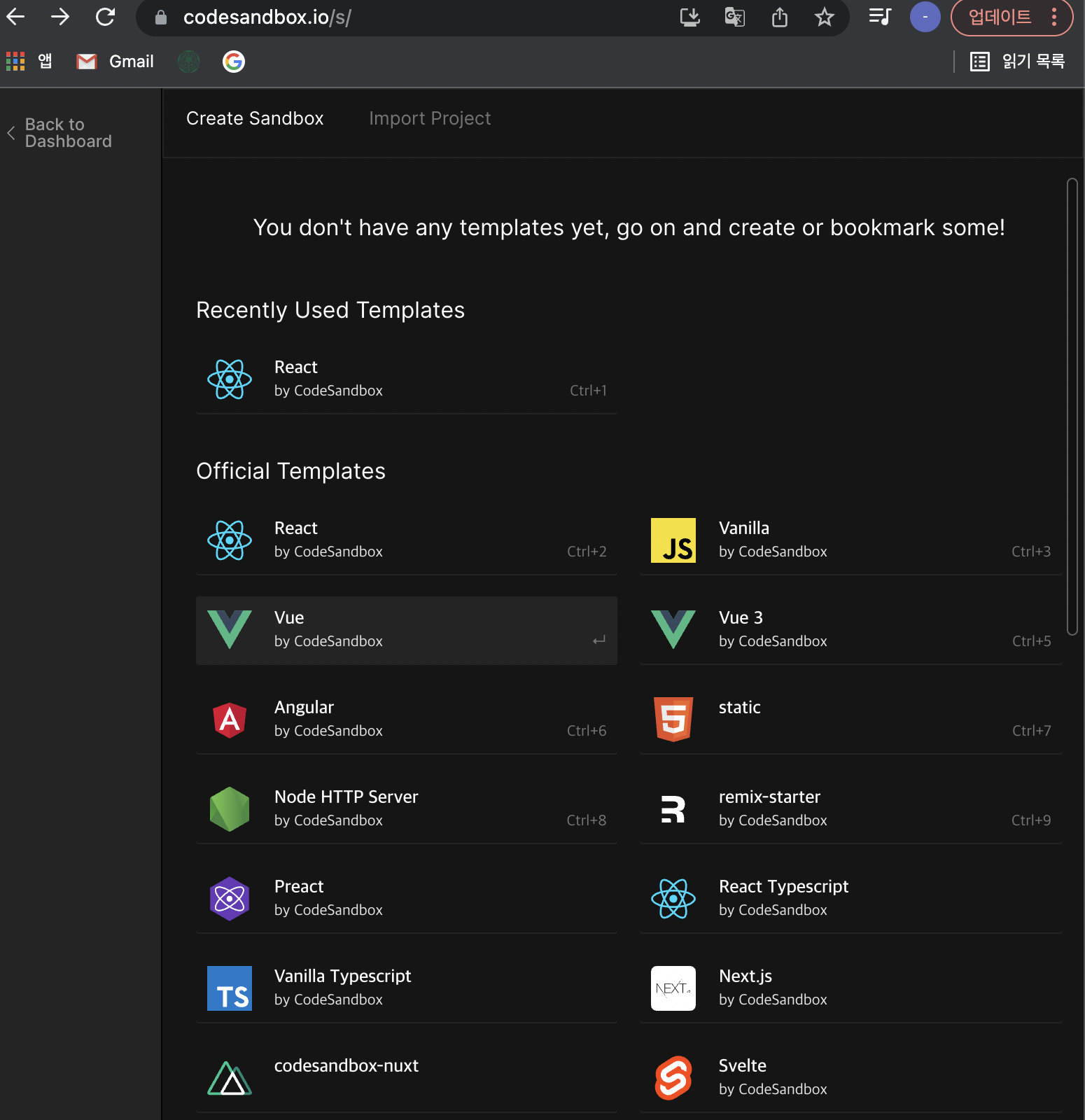Reload the page with the refresh icon
Image resolution: width=1085 pixels, height=1120 pixels.
click(105, 17)
